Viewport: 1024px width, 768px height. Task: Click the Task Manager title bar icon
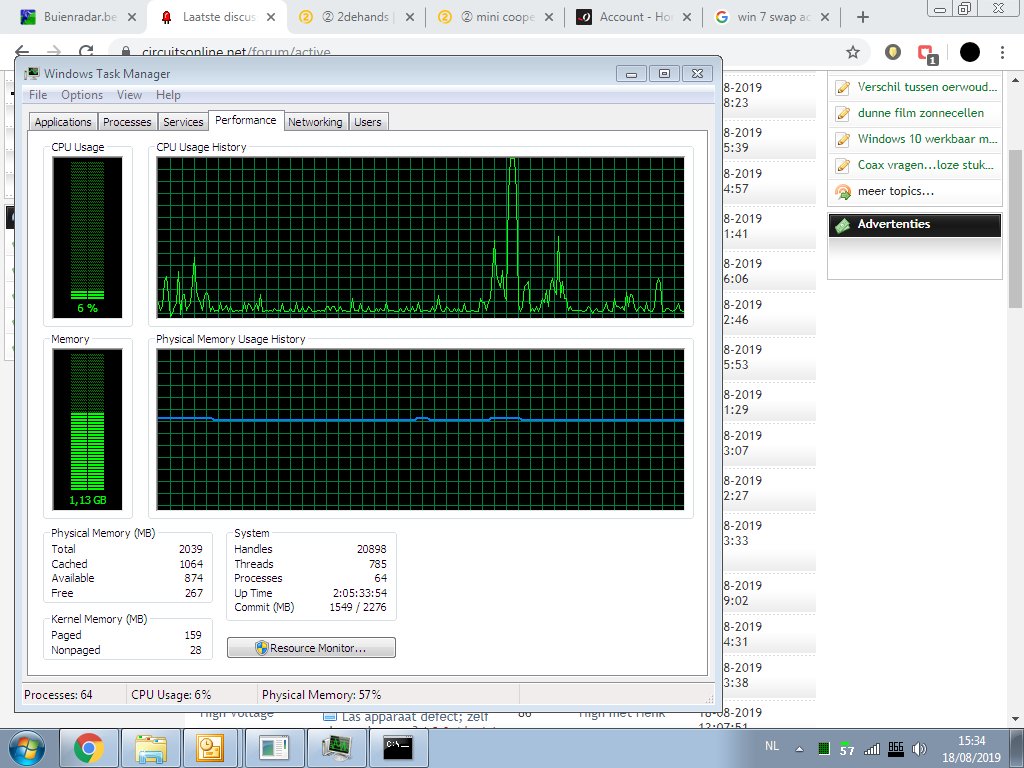click(x=31, y=73)
